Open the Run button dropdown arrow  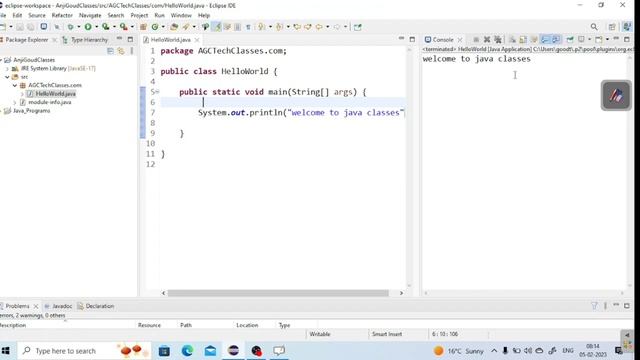(96, 27)
